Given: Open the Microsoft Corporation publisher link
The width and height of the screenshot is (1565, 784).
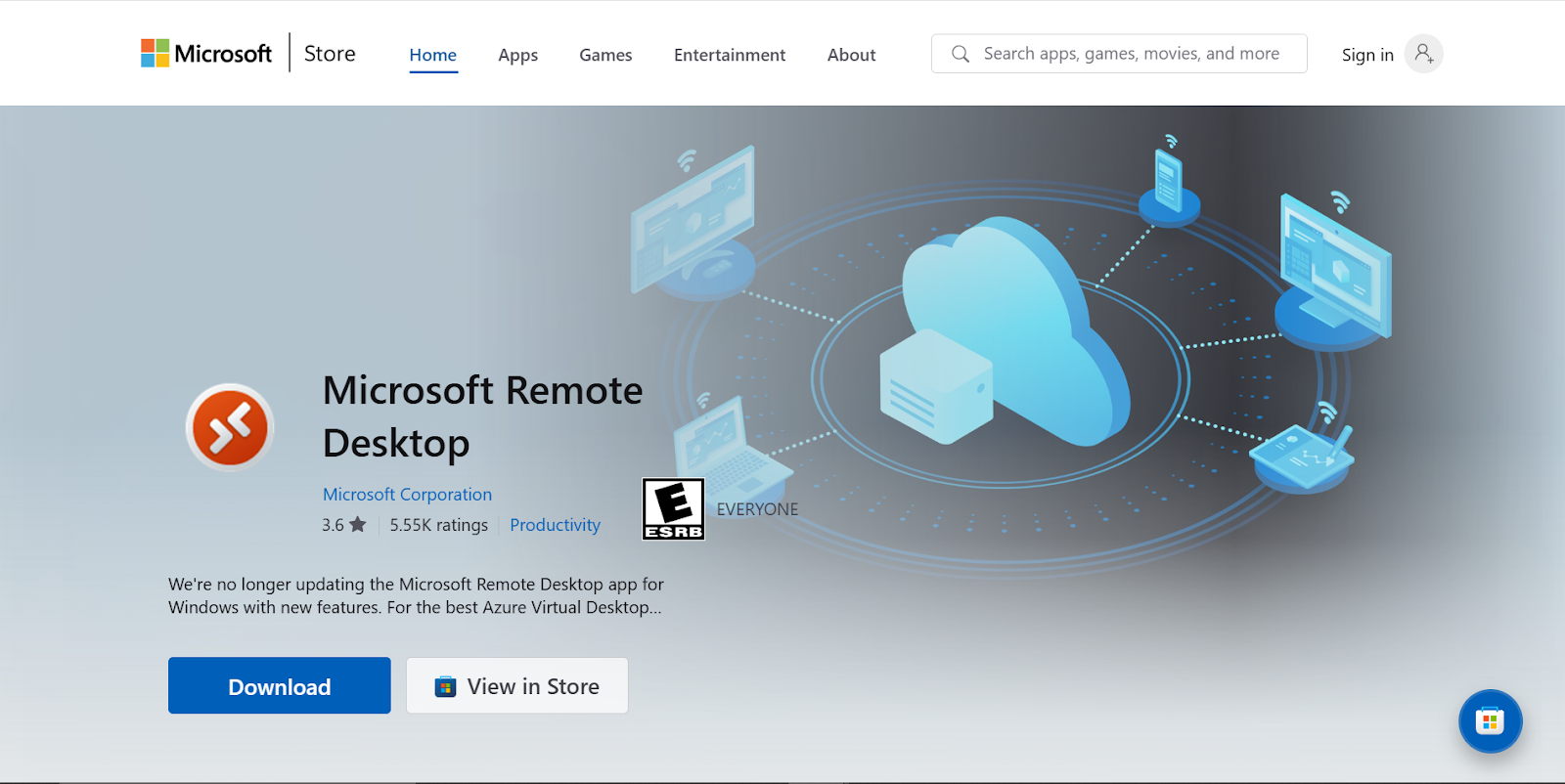Looking at the screenshot, I should coord(407,495).
